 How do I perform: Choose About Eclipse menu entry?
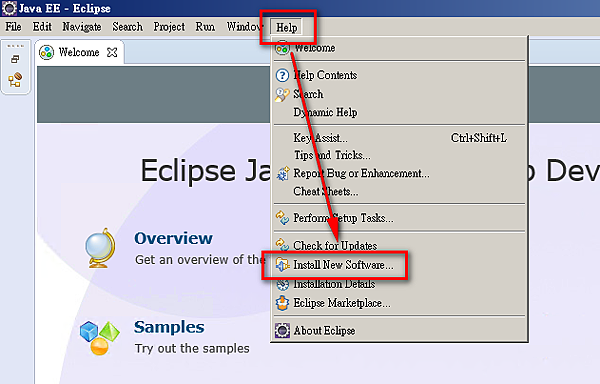click(x=400, y=330)
